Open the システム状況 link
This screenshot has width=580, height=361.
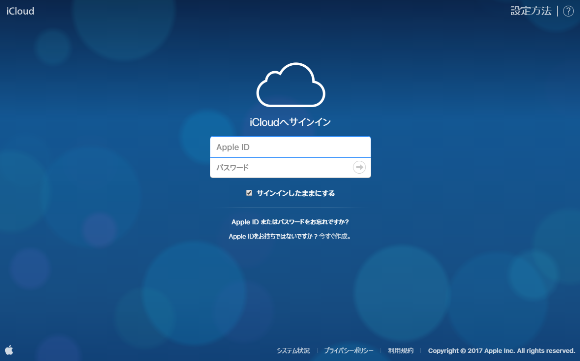pyautogui.click(x=293, y=351)
